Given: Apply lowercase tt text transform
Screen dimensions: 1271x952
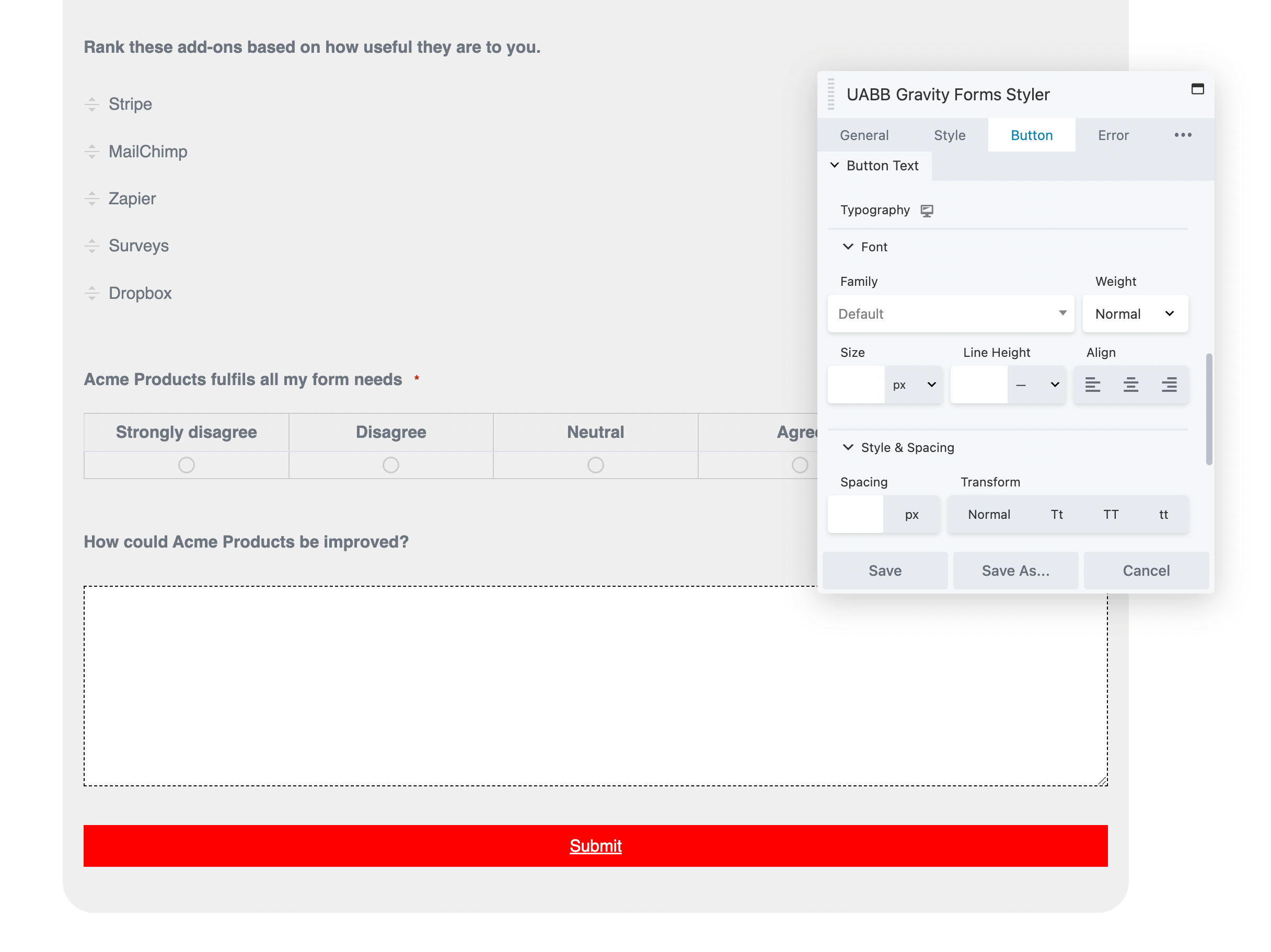Looking at the screenshot, I should pyautogui.click(x=1162, y=514).
